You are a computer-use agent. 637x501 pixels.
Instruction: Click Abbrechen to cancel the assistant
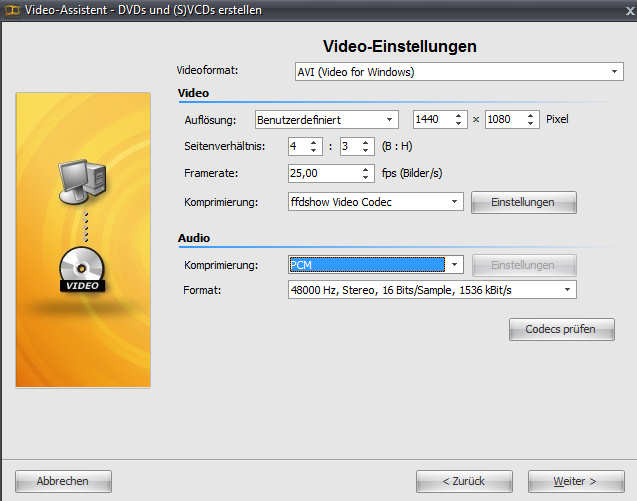63,481
